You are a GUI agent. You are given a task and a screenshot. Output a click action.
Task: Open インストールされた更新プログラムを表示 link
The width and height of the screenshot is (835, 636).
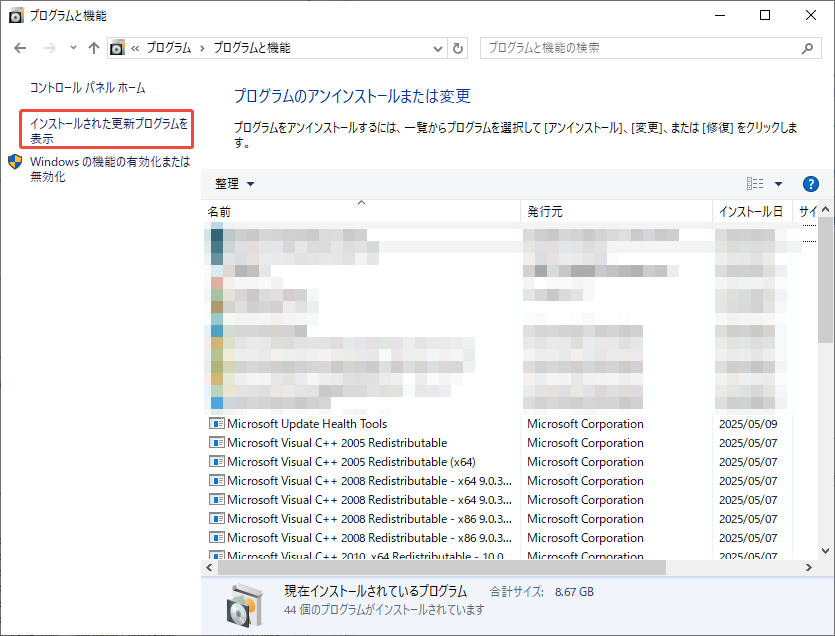109,131
